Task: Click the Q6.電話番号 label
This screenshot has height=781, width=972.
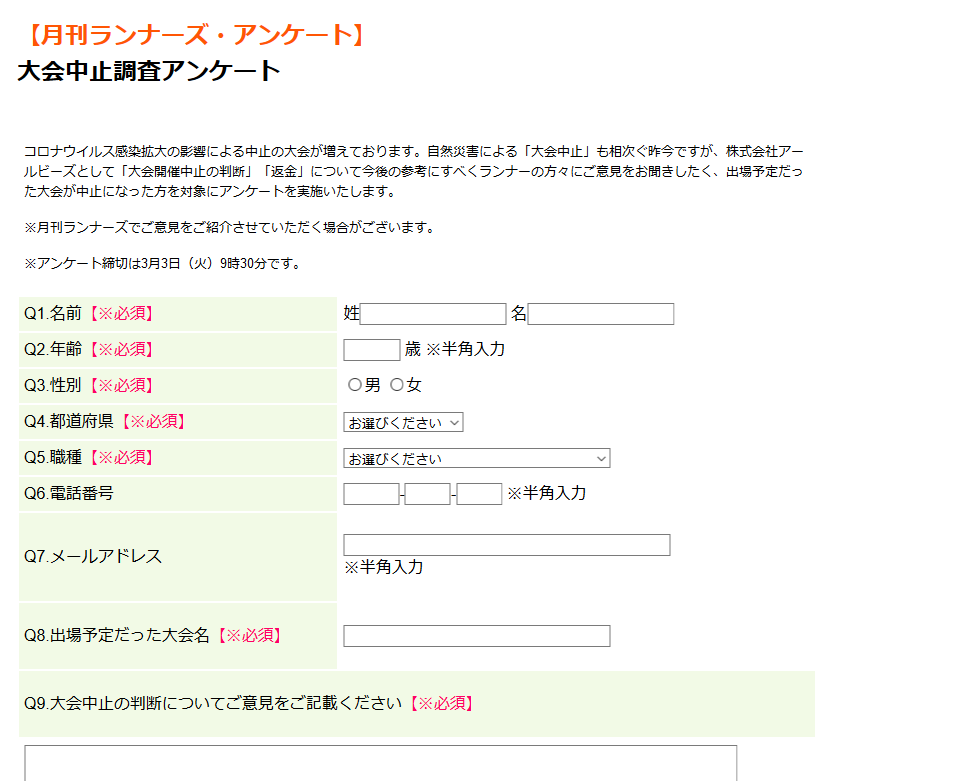Action: [x=69, y=493]
